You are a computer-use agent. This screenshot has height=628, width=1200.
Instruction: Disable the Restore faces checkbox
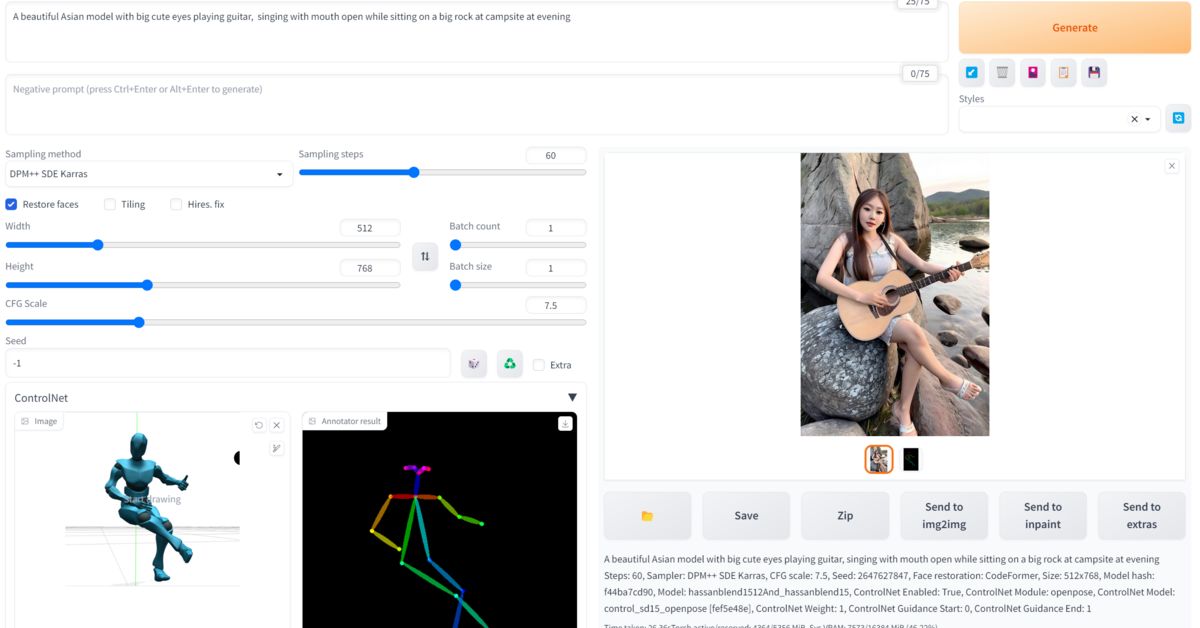12,204
